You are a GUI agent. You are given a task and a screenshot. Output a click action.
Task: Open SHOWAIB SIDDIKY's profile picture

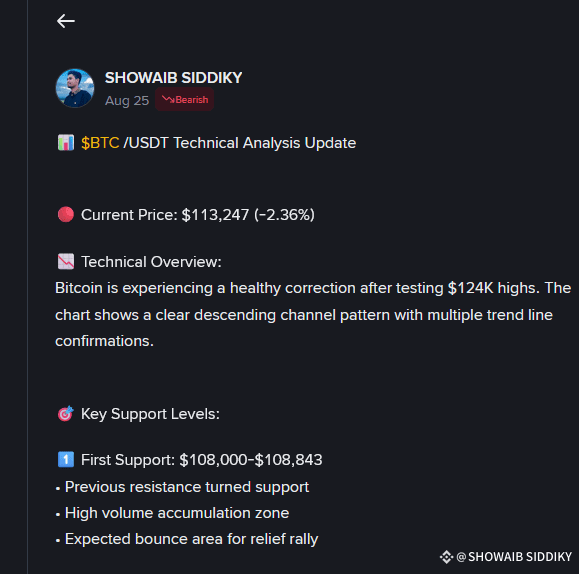click(75, 88)
